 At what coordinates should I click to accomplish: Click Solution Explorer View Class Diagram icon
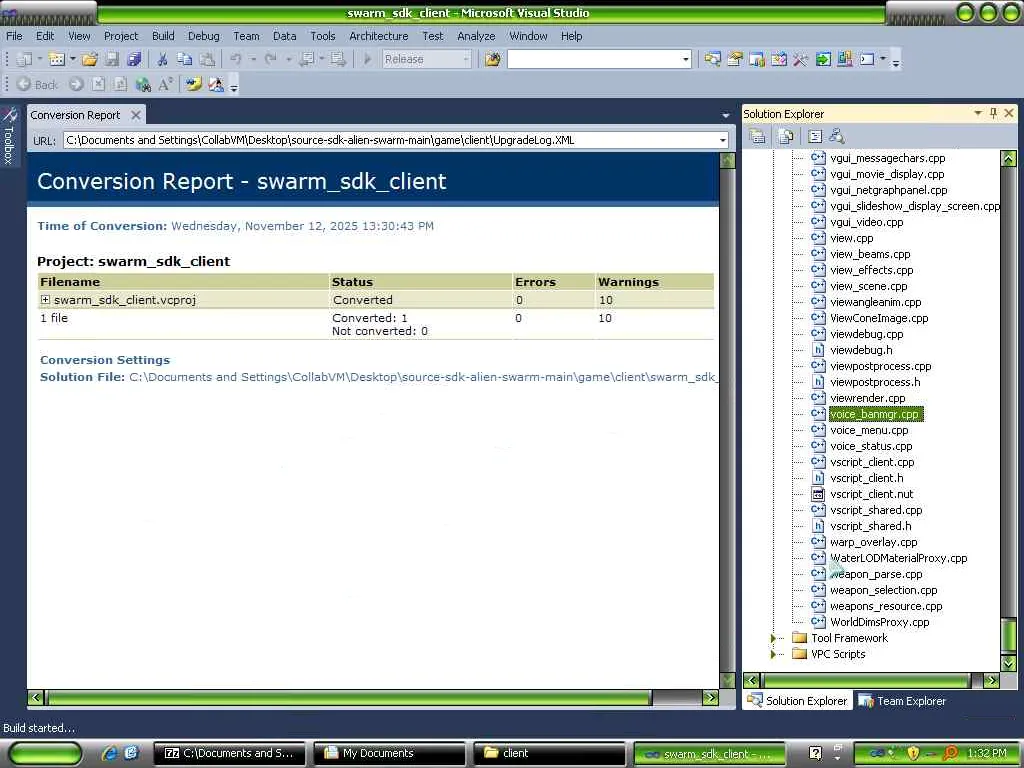tap(837, 136)
